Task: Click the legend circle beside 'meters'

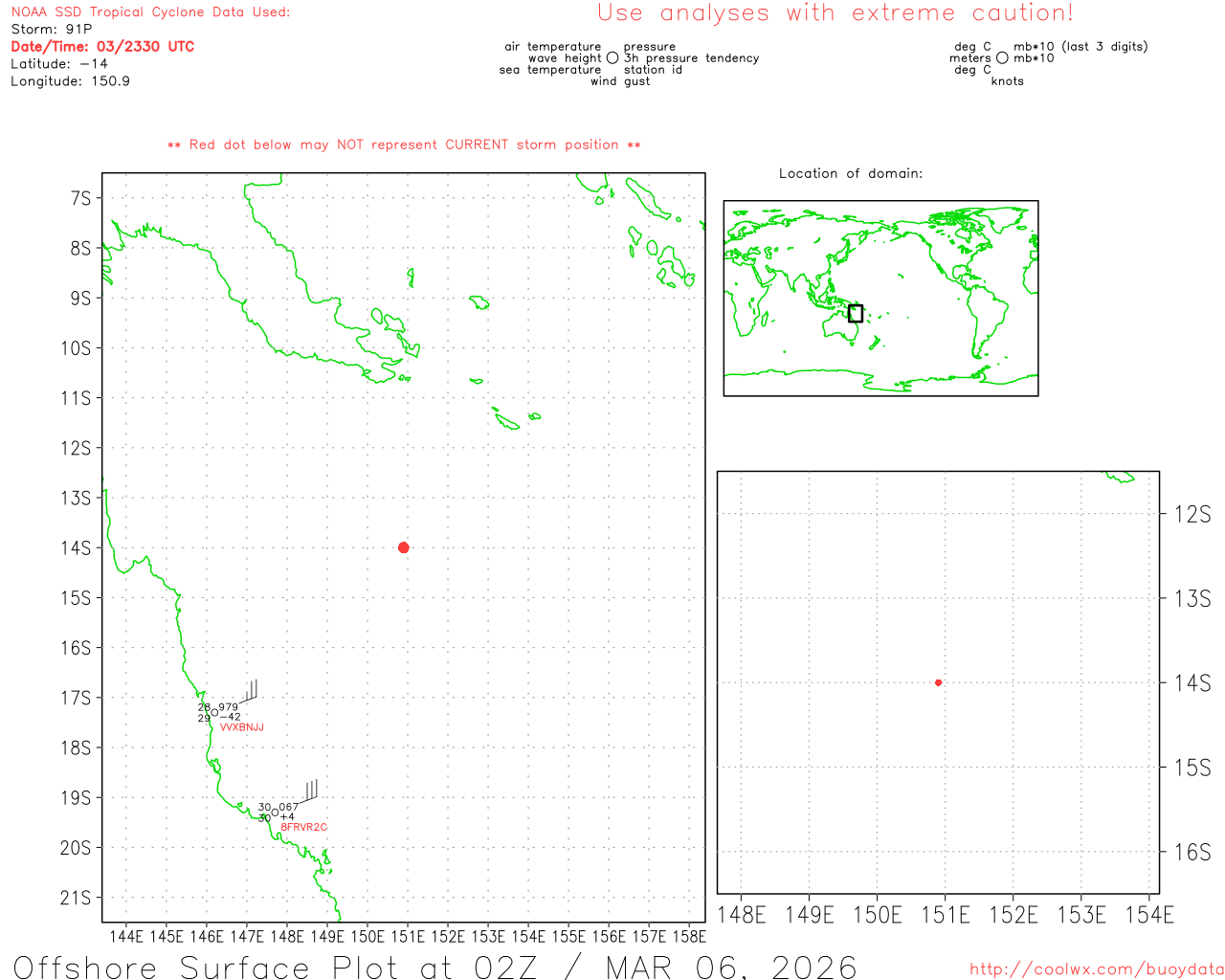Action: coord(1002,58)
